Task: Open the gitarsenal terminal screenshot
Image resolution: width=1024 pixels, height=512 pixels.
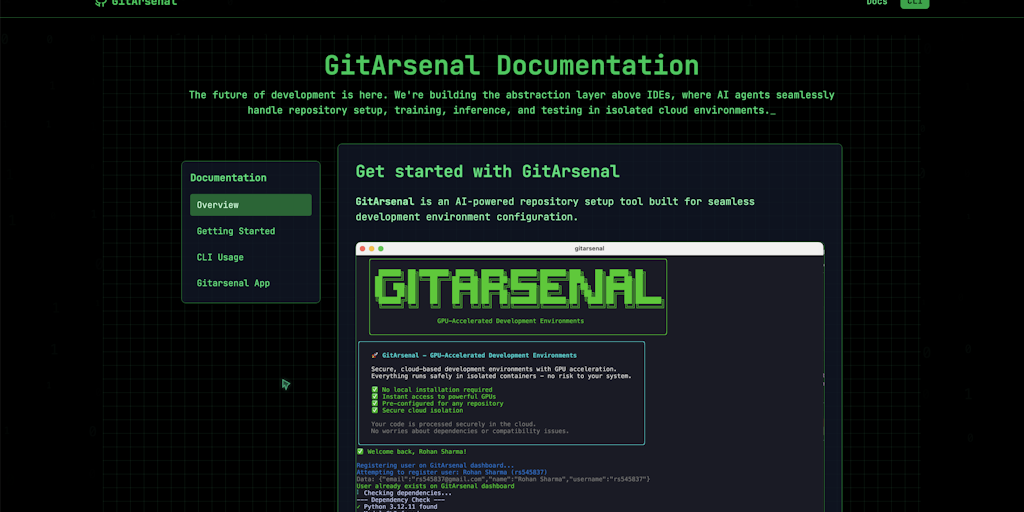Action: pyautogui.click(x=590, y=377)
